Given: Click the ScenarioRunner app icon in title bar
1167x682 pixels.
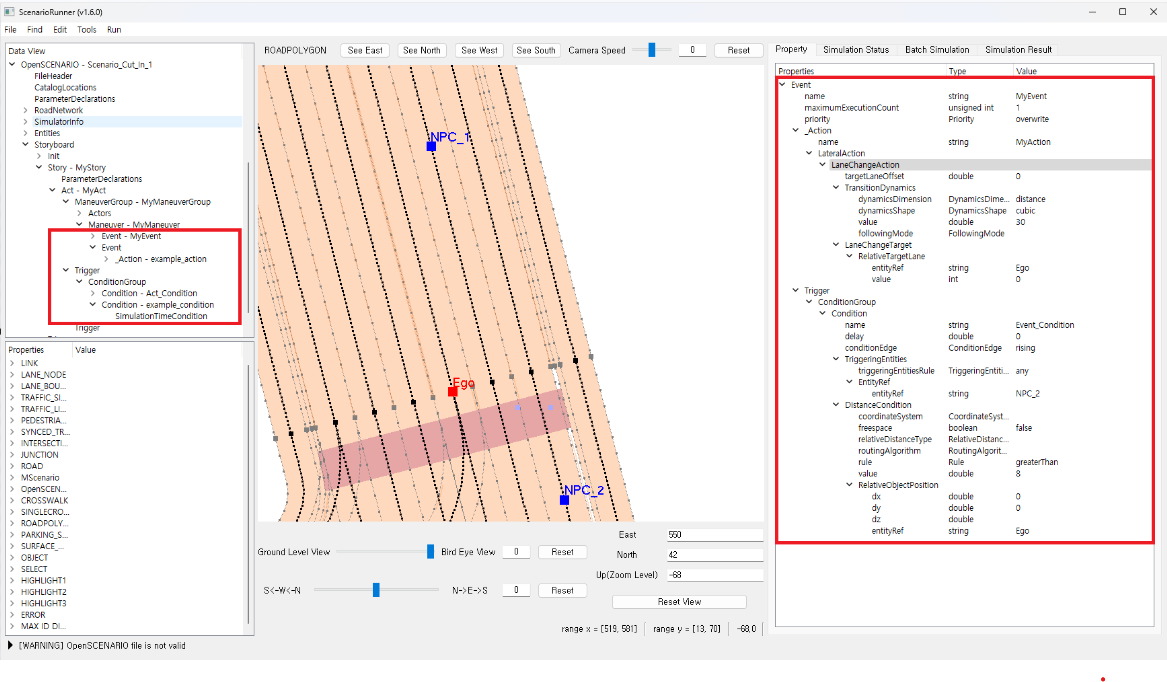Looking at the screenshot, I should [x=10, y=12].
